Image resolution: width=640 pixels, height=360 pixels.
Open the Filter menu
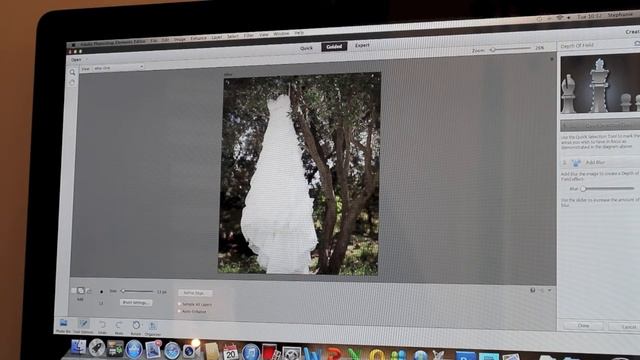point(249,36)
